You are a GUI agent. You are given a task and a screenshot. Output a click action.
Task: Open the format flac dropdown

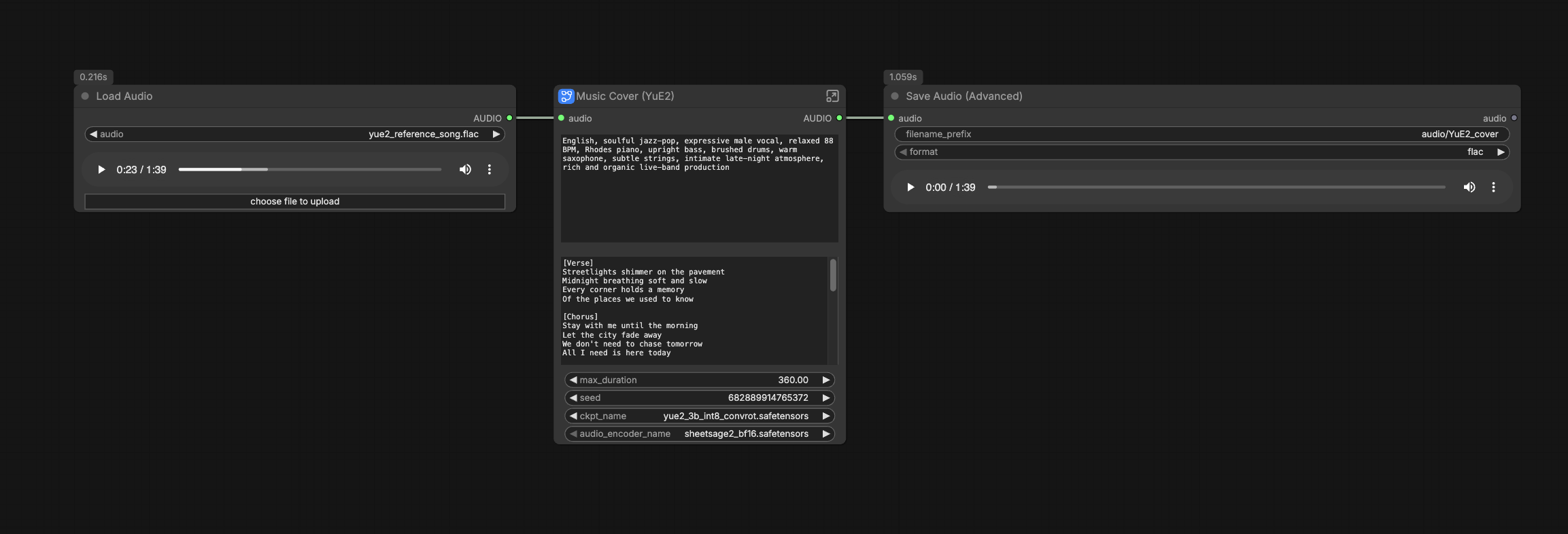point(1202,152)
